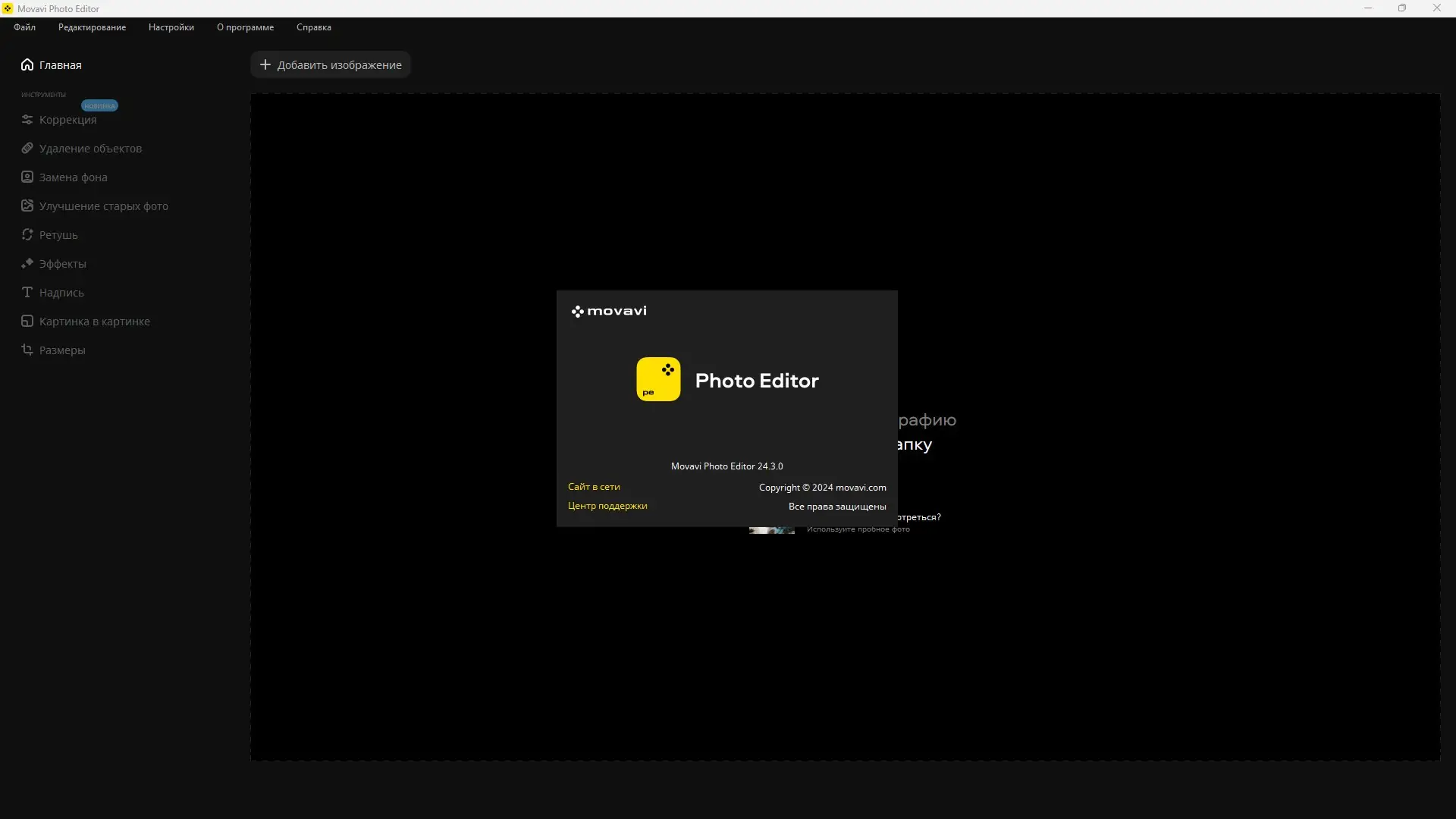Open the О программе menu
The image size is (1456, 819).
245,27
